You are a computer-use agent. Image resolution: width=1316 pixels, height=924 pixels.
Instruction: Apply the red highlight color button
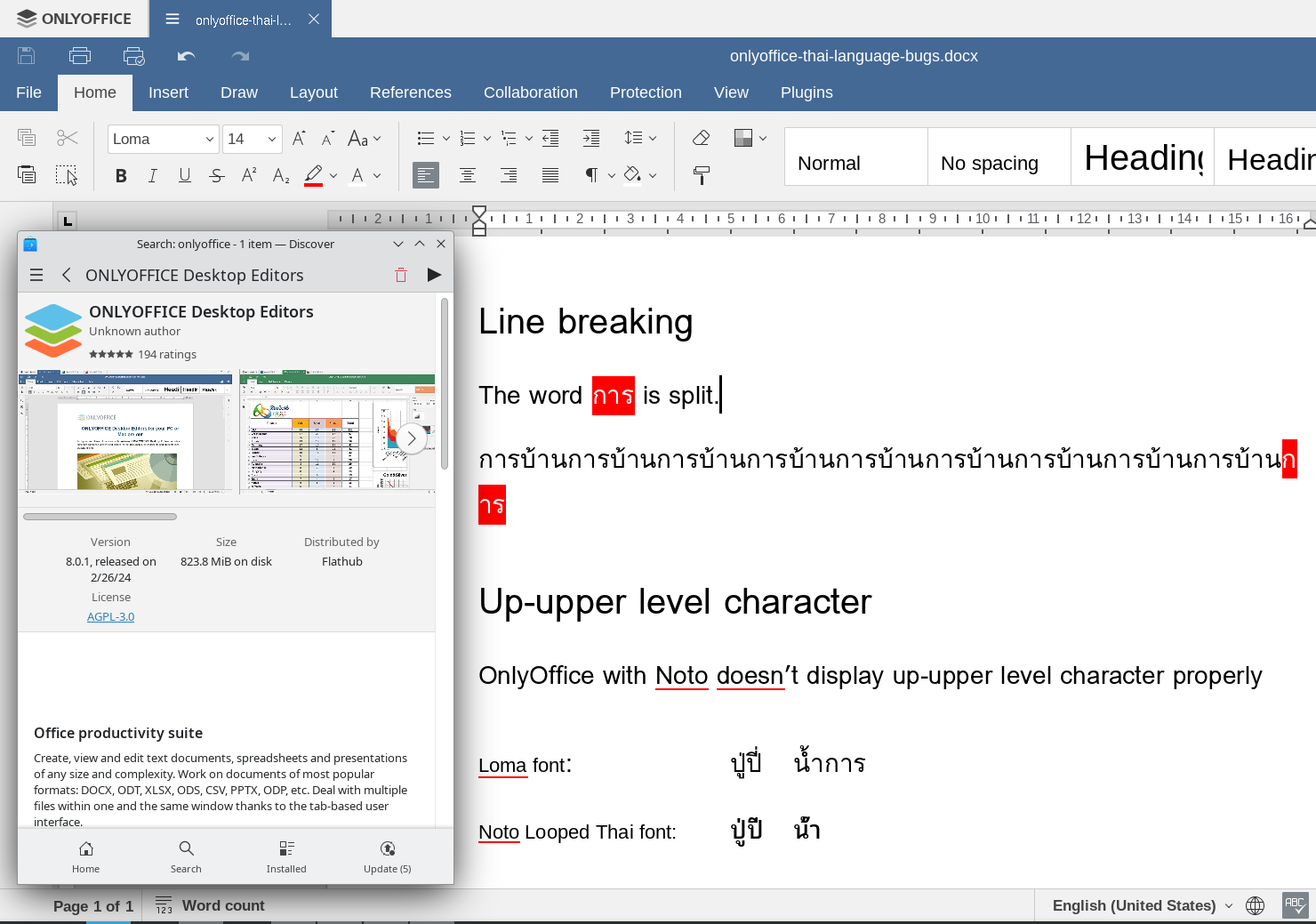pyautogui.click(x=313, y=175)
